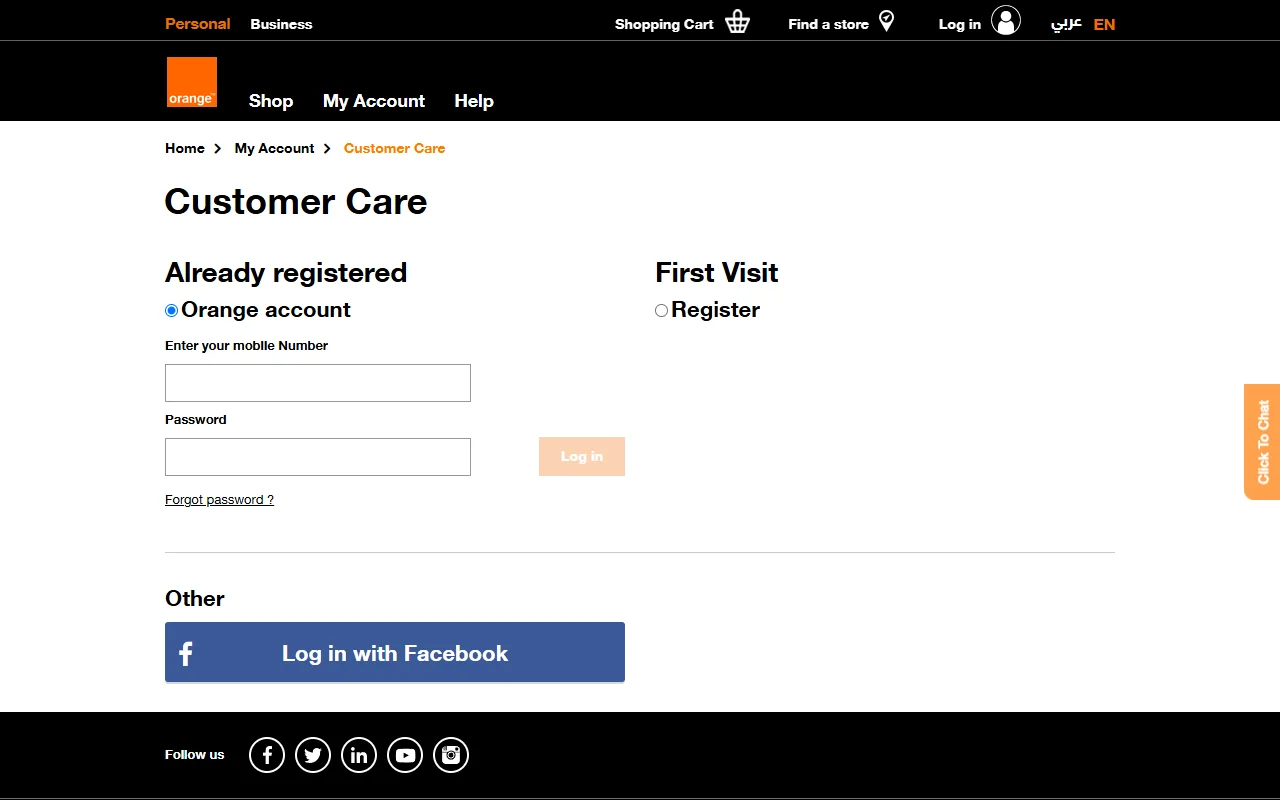This screenshot has width=1280, height=800.
Task: Click the user profile avatar icon
Action: [x=1006, y=20]
